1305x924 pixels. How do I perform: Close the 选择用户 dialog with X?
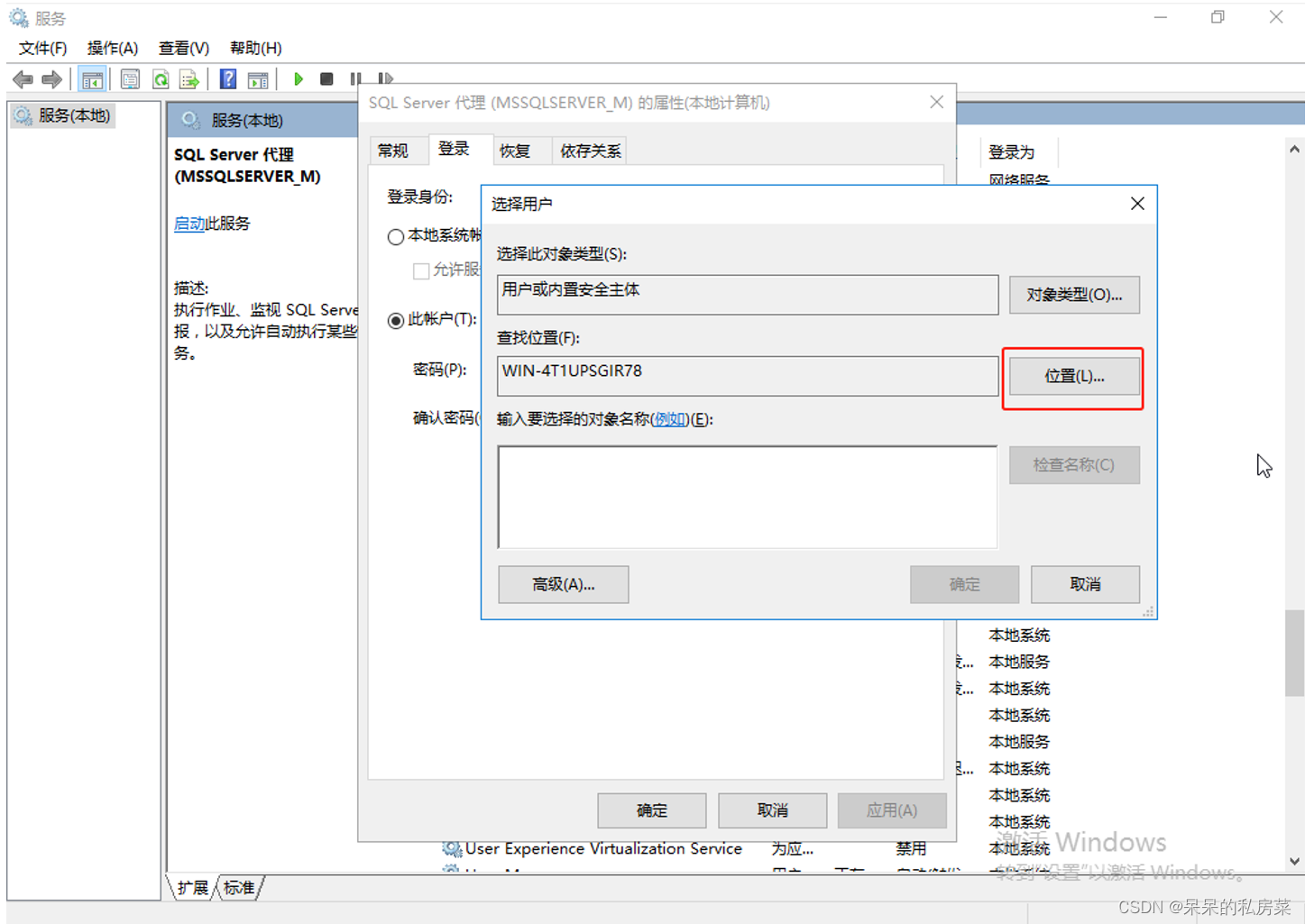(x=1137, y=204)
